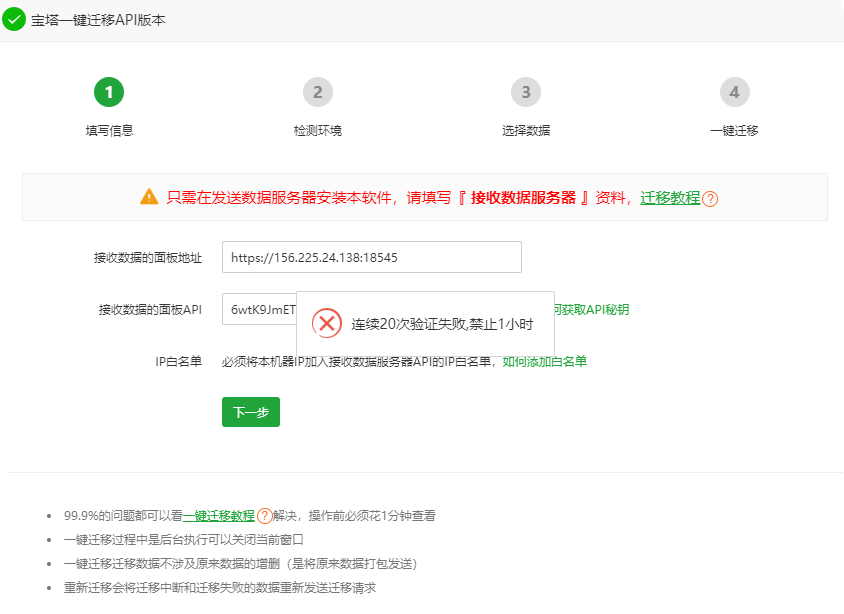Screen dimensions: 844x614
Task: Click the label 接收数据的面板地址
Action: tap(148, 258)
